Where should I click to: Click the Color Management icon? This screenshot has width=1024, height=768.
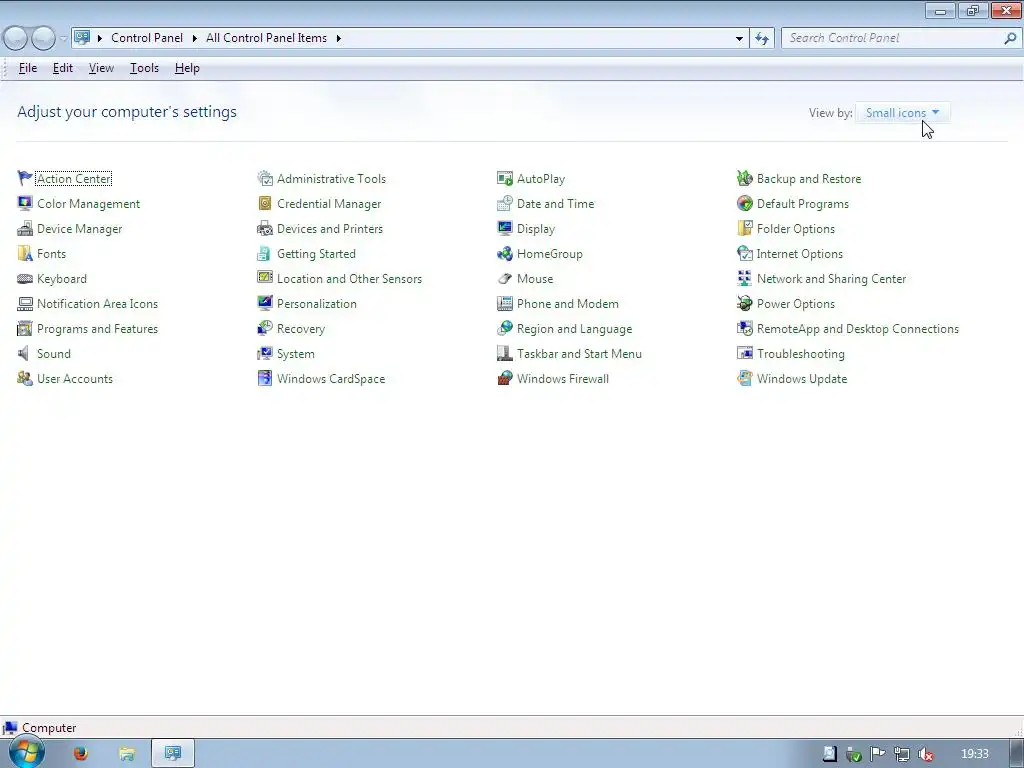coord(25,203)
